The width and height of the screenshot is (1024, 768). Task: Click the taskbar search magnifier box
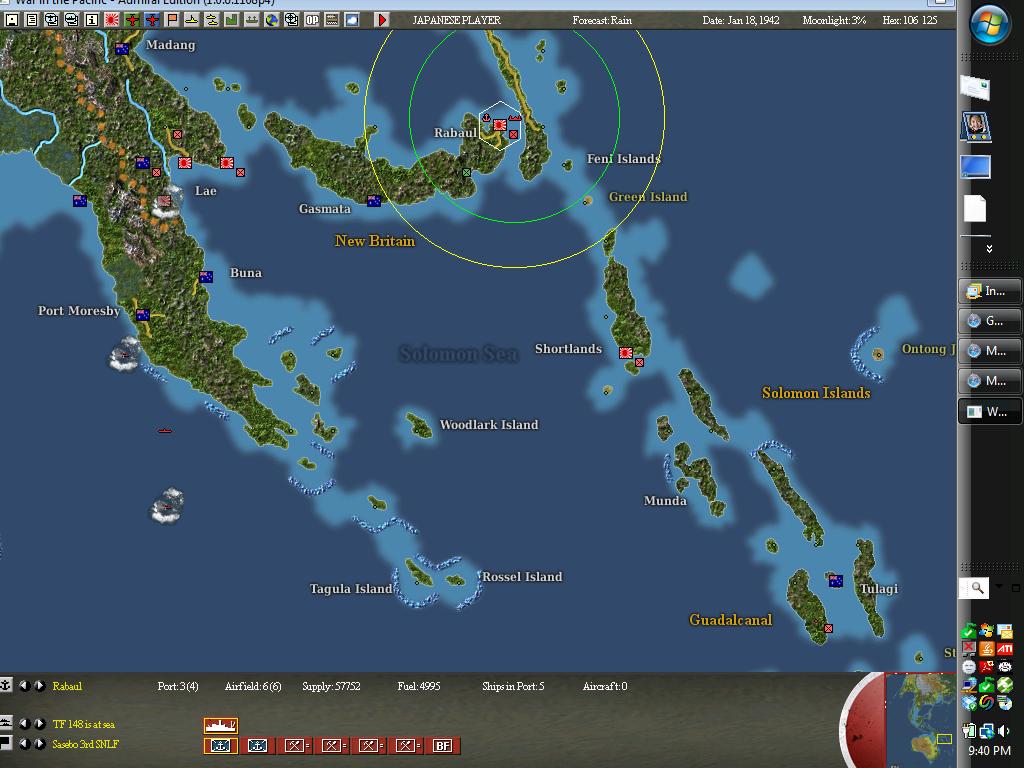974,588
